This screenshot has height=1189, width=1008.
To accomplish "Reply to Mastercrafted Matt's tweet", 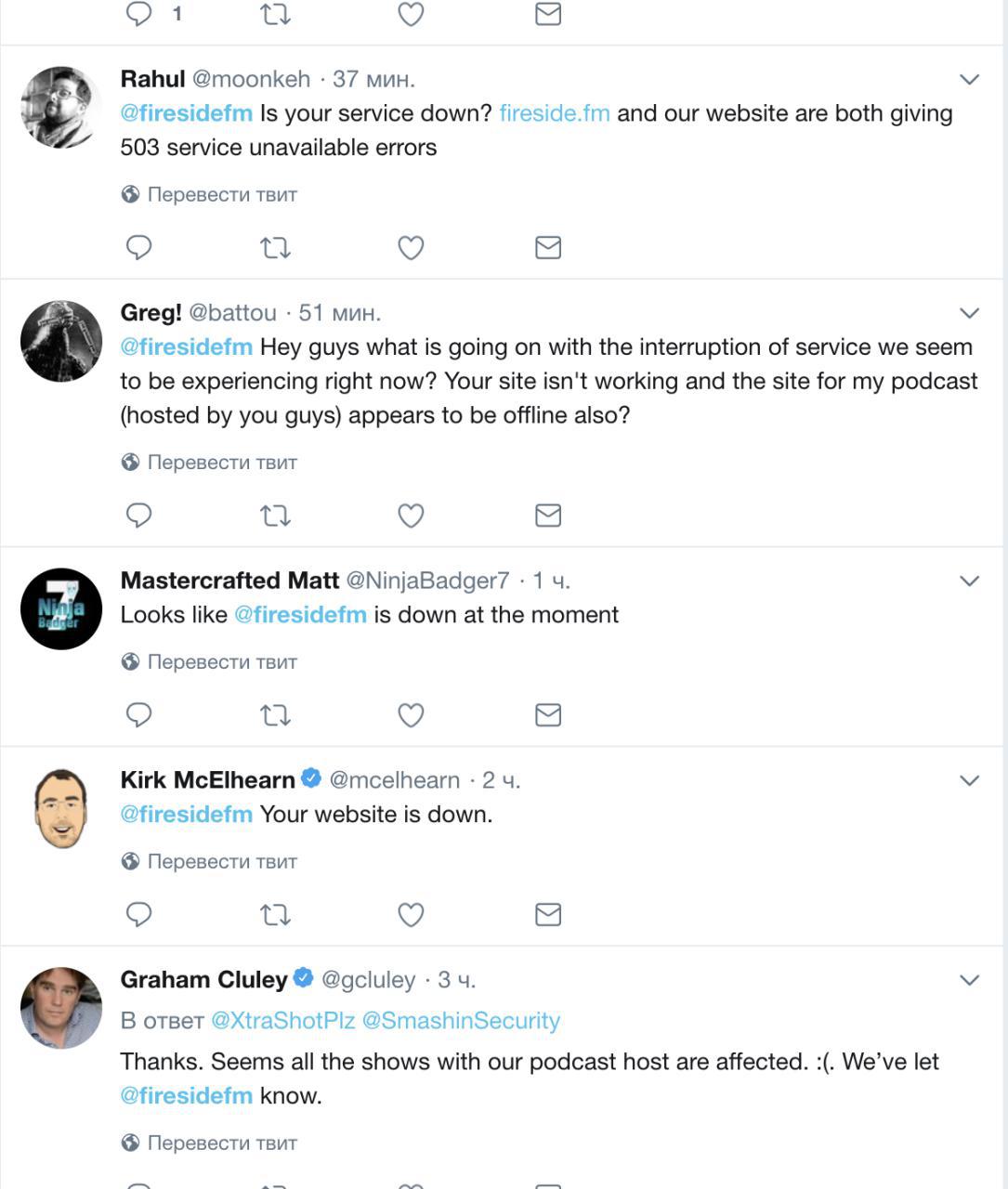I will (138, 714).
